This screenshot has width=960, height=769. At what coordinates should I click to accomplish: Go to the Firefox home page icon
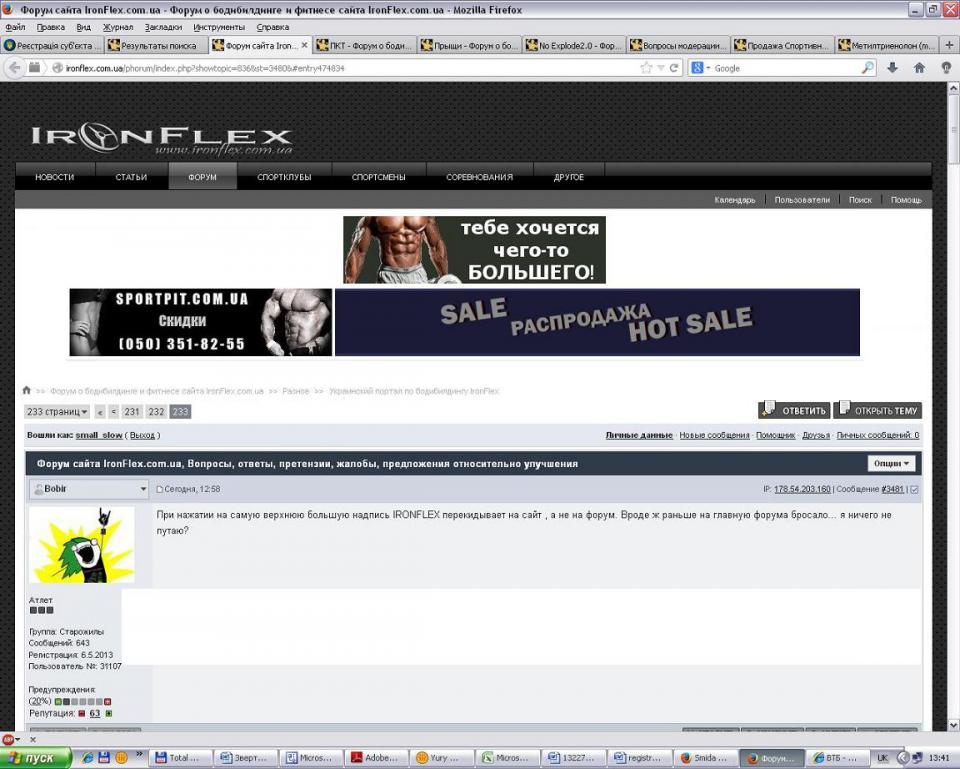[x=919, y=68]
